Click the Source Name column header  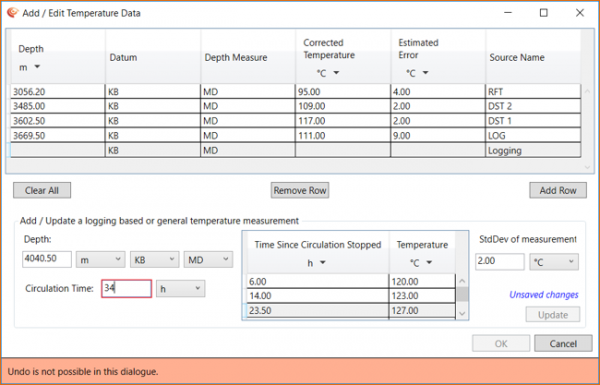533,57
